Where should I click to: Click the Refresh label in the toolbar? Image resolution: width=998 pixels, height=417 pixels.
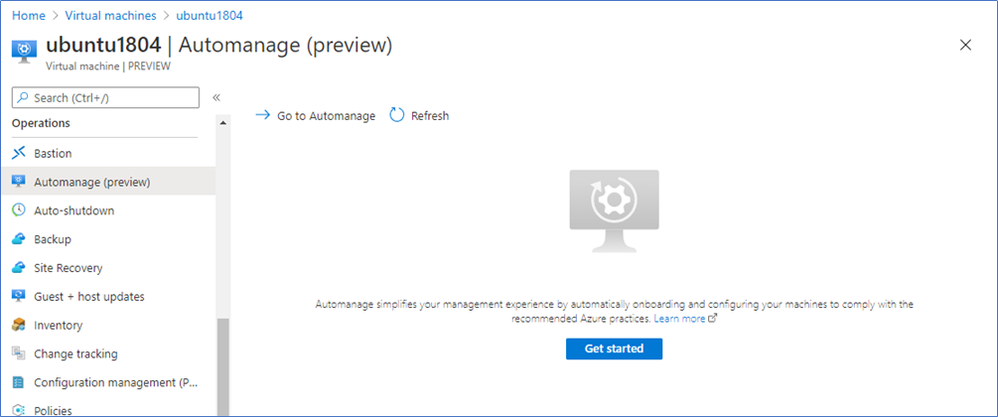point(430,116)
